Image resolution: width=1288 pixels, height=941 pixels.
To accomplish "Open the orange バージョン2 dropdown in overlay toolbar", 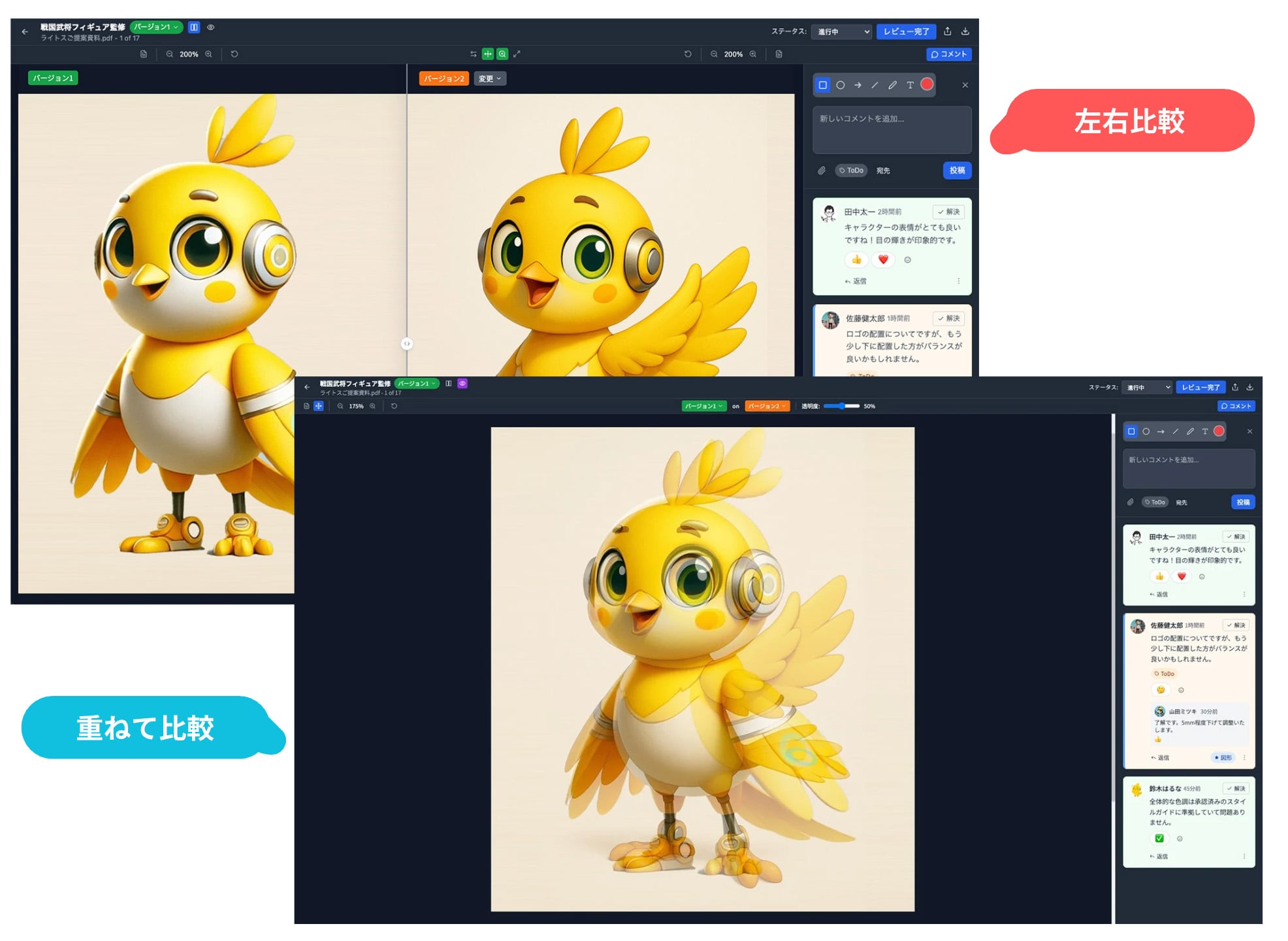I will pos(767,406).
